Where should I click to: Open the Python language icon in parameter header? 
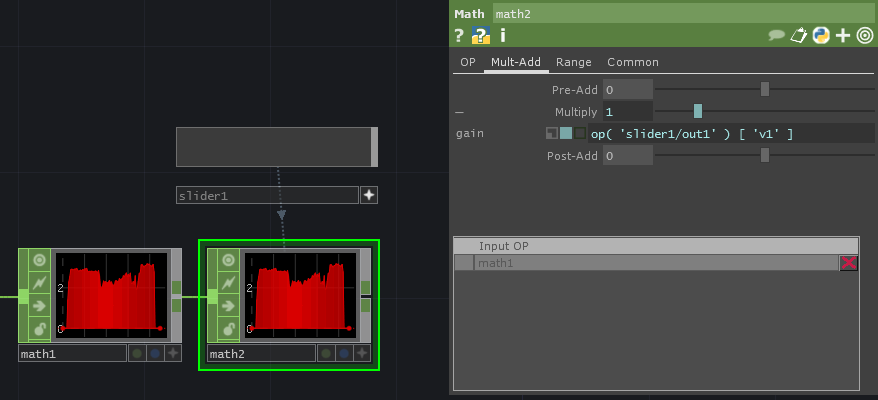(820, 35)
